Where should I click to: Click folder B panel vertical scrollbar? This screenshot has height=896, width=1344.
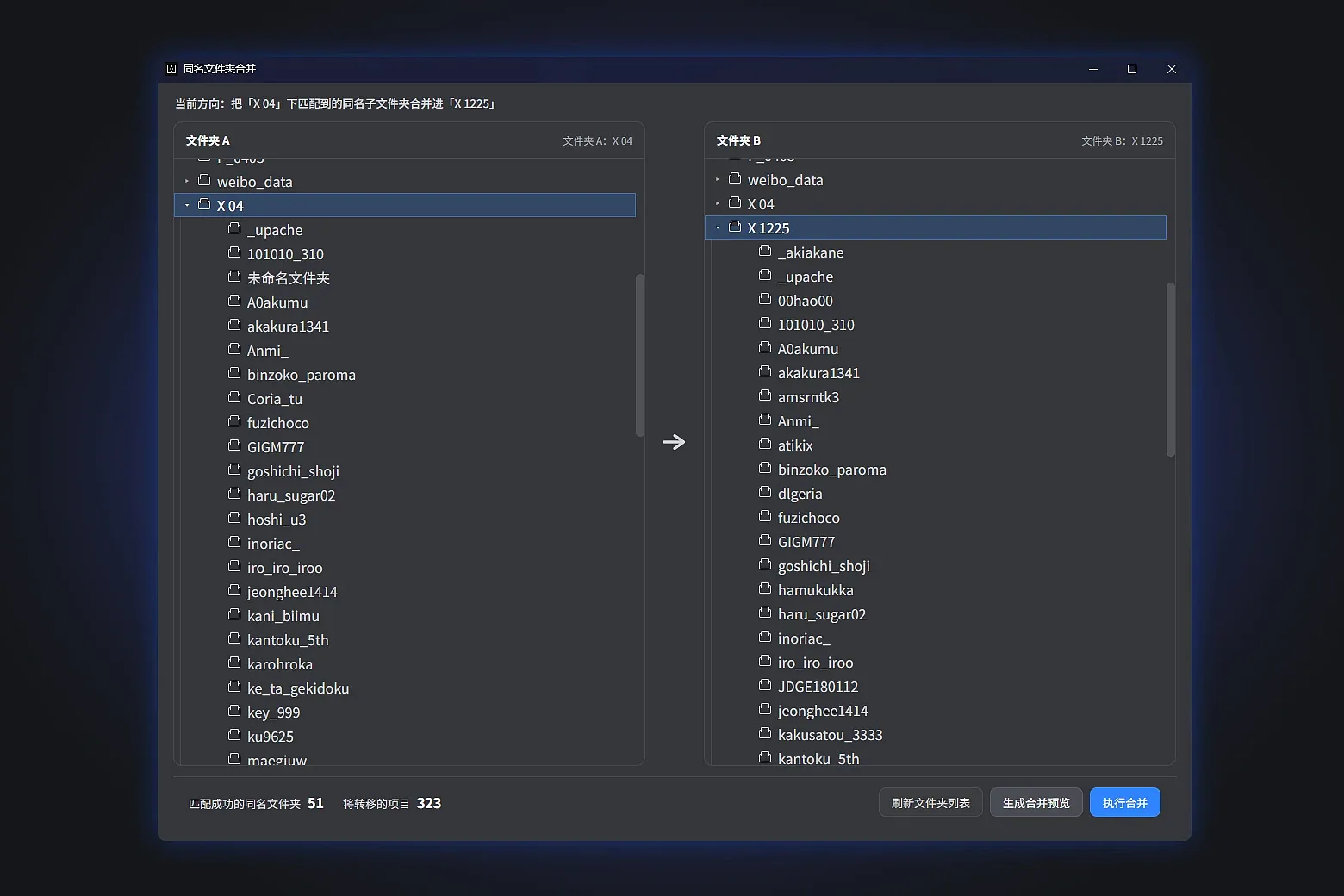coord(1170,369)
